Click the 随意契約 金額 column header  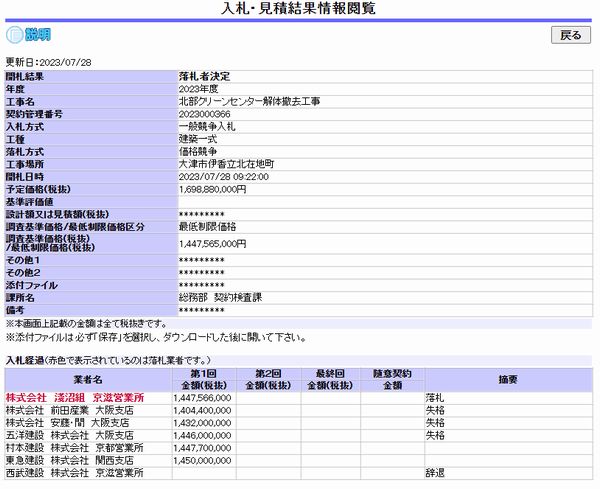[x=392, y=380]
